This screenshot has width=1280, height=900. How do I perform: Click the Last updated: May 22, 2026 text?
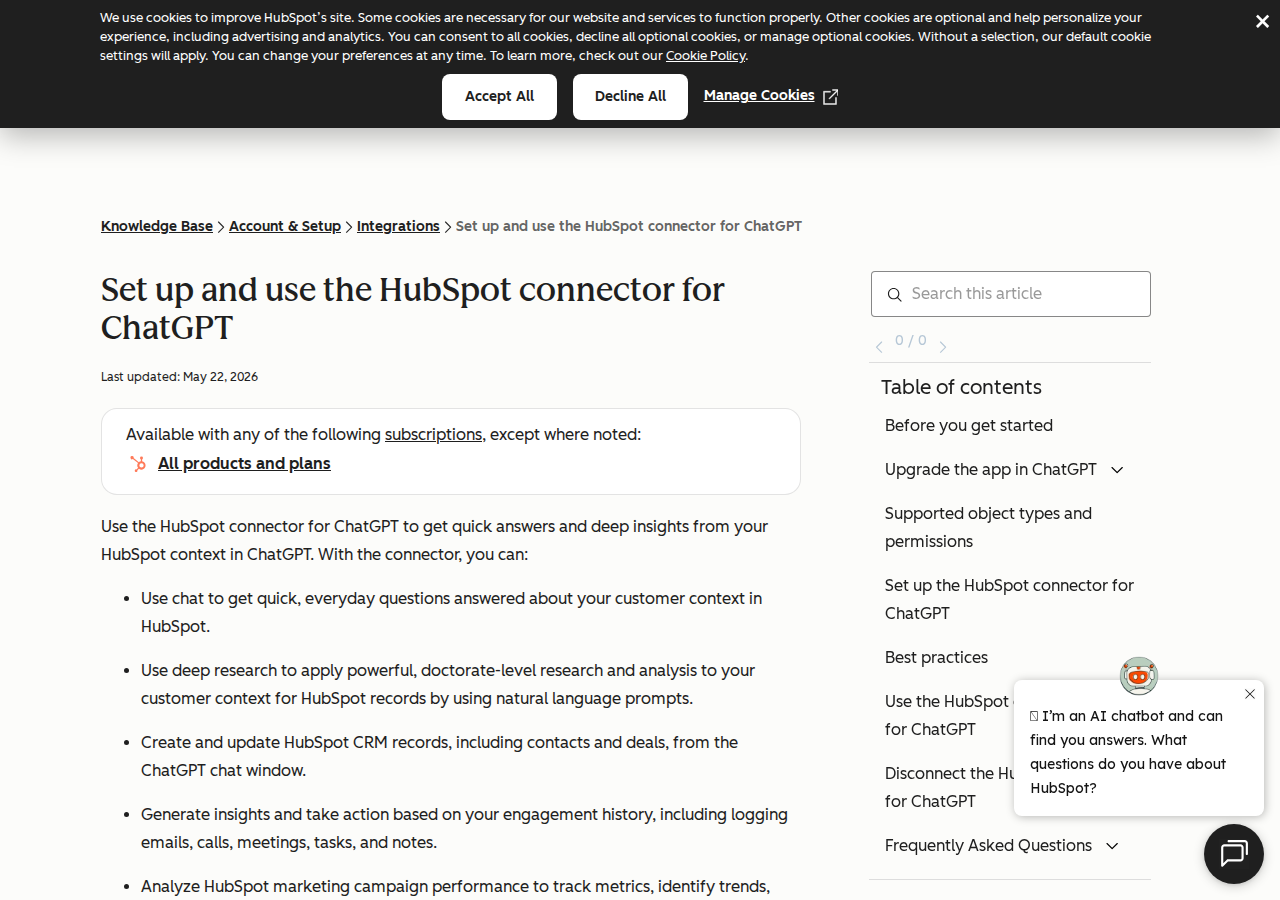point(179,377)
